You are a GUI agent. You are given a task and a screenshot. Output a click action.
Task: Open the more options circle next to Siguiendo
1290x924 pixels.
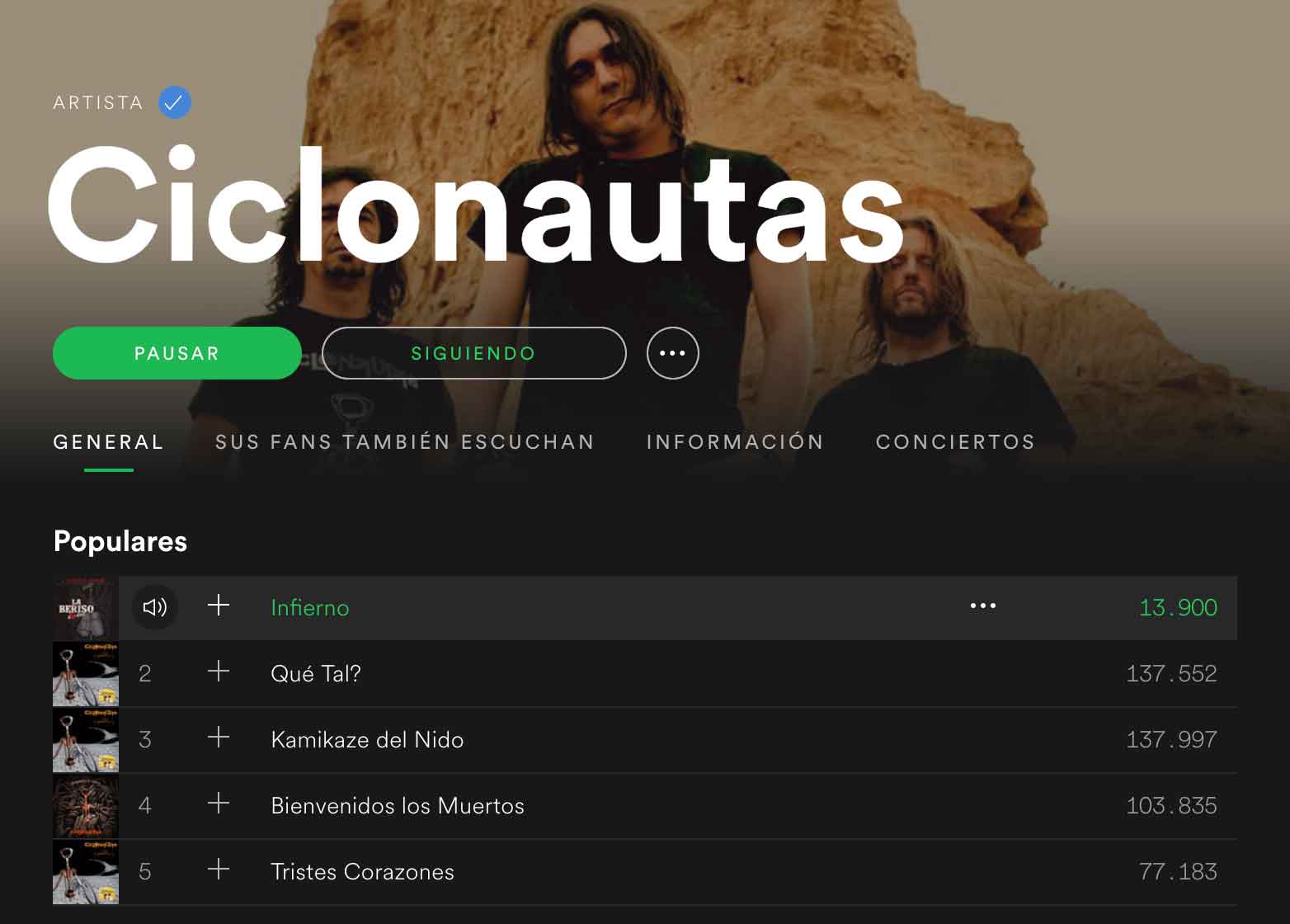[x=673, y=353]
